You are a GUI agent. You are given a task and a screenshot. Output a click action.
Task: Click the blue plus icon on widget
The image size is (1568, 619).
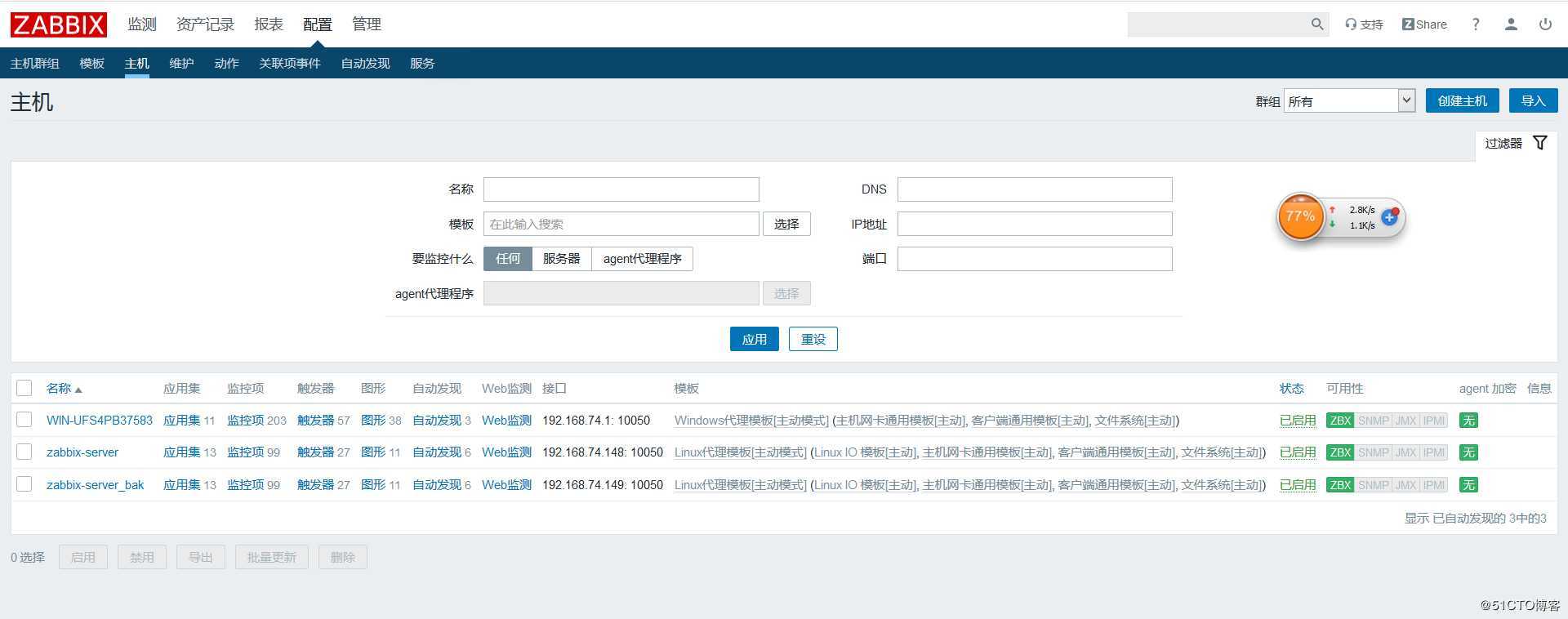(x=1389, y=217)
